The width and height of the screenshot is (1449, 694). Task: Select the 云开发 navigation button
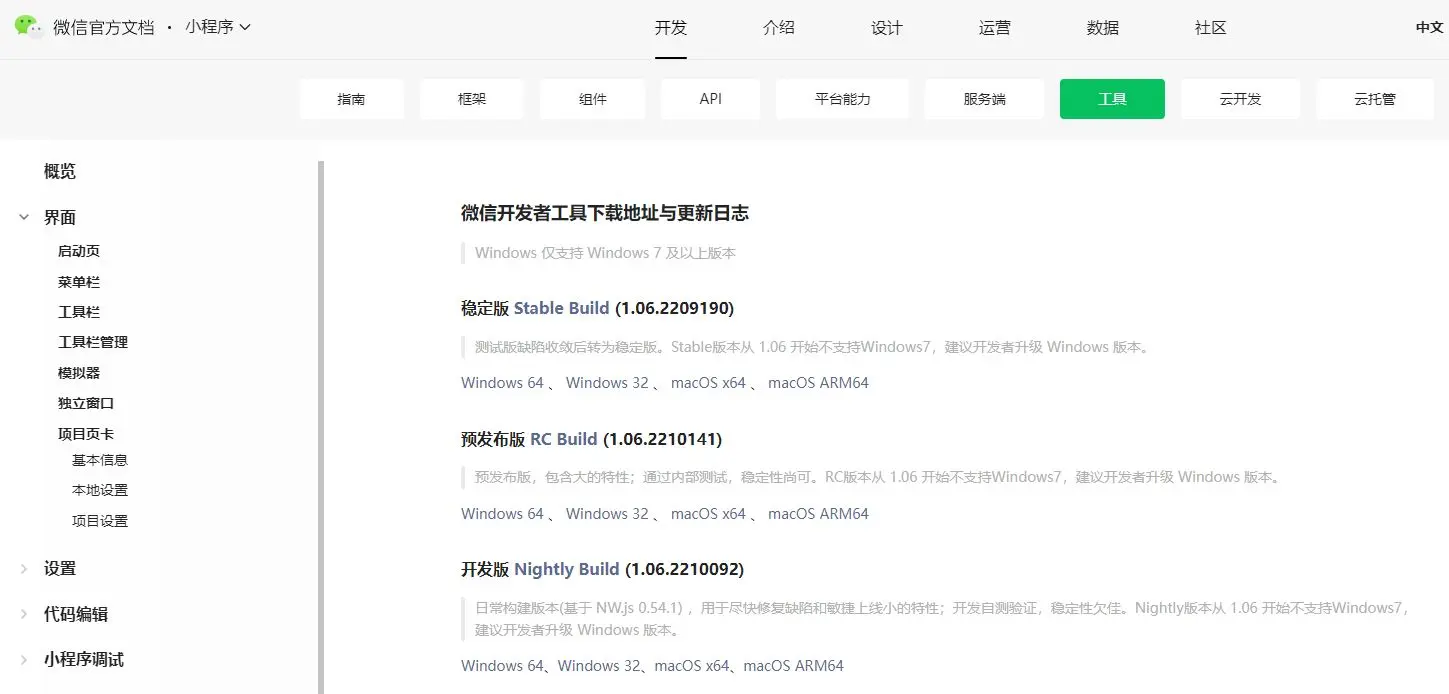coord(1240,99)
